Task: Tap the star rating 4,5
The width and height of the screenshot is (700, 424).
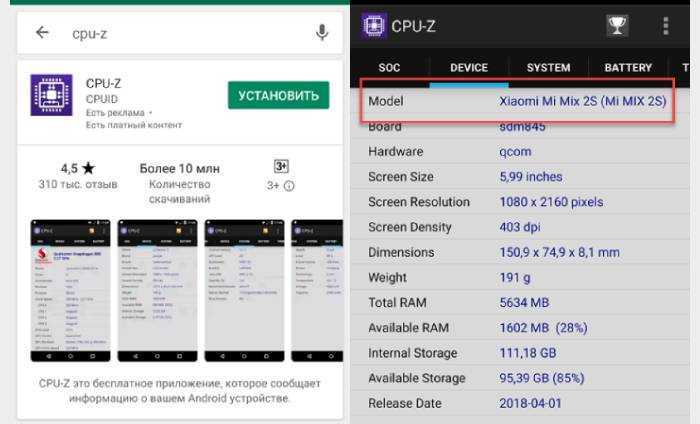Action: click(x=78, y=168)
